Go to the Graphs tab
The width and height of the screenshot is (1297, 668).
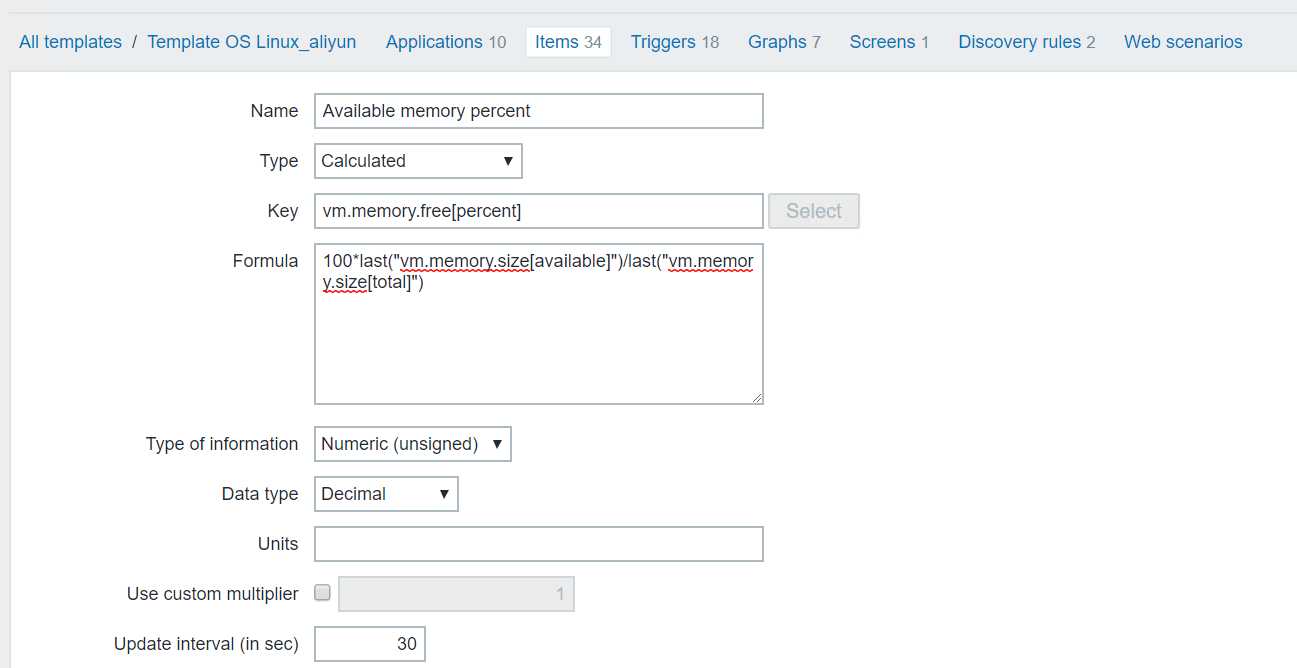784,42
